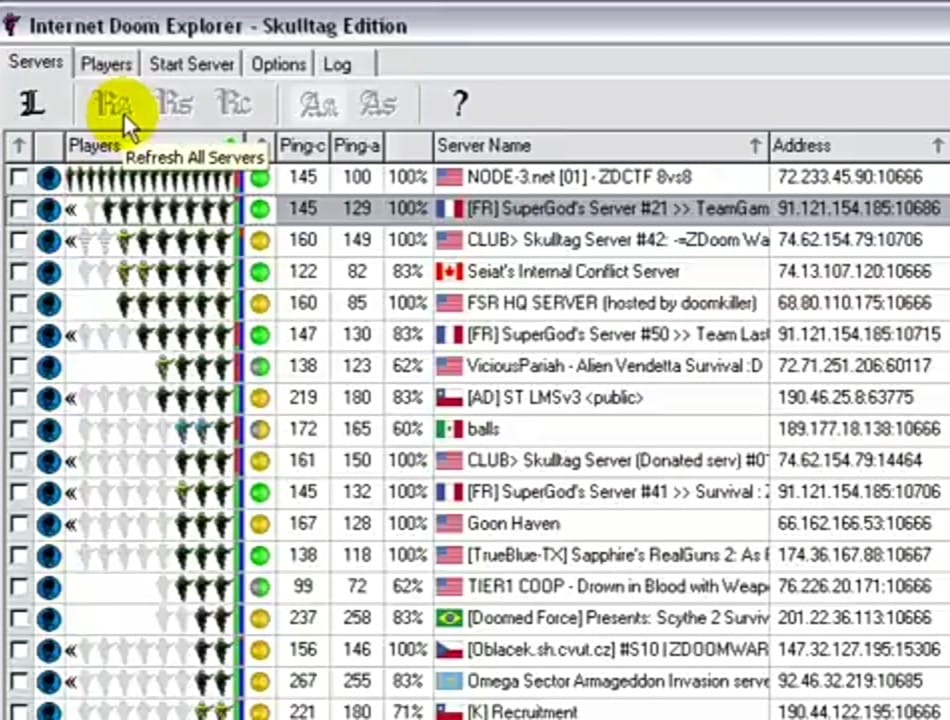Click the blank percentage column header
The image size is (950, 720).
408,146
